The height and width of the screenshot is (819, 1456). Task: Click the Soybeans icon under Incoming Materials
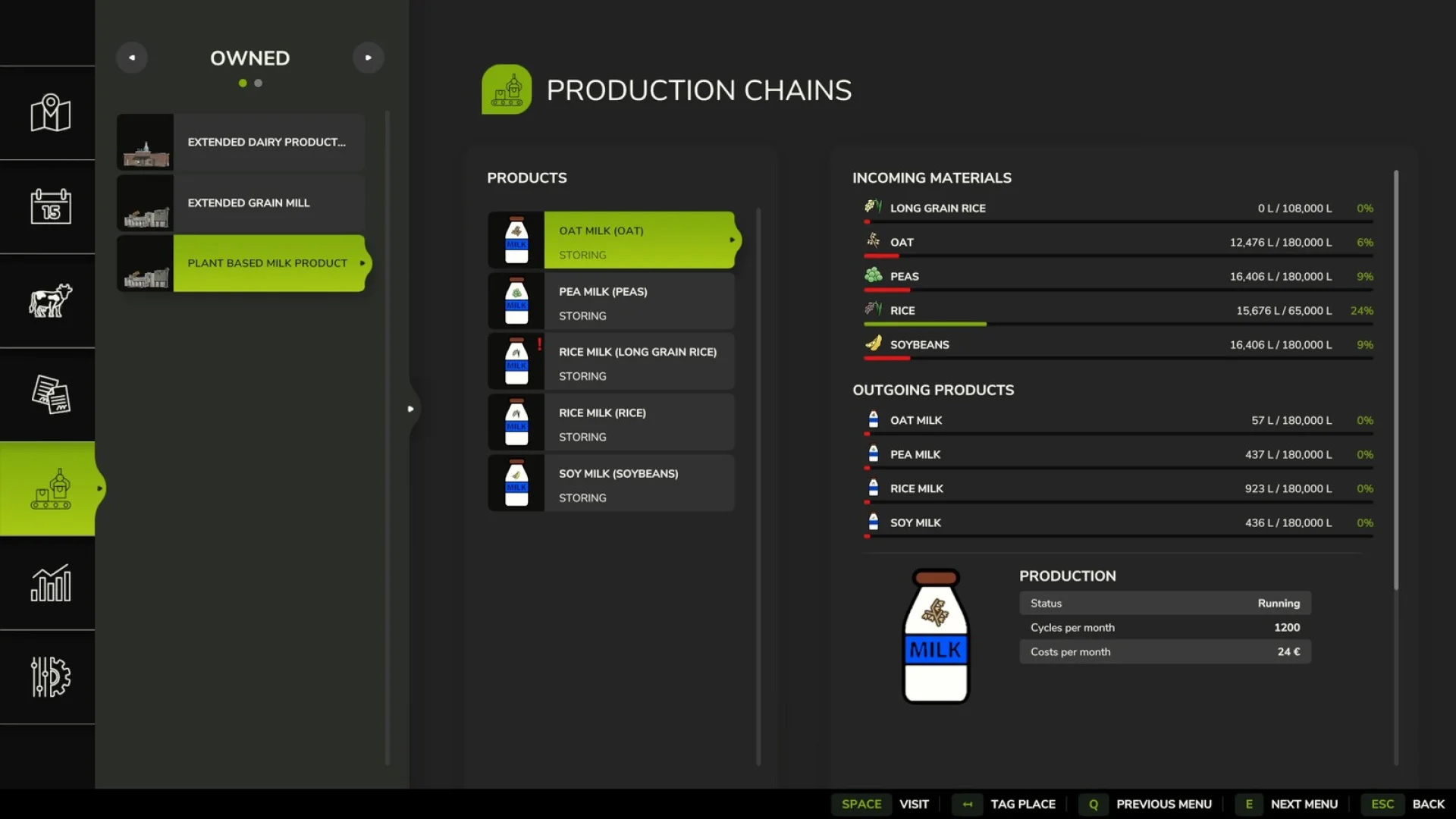tap(872, 344)
